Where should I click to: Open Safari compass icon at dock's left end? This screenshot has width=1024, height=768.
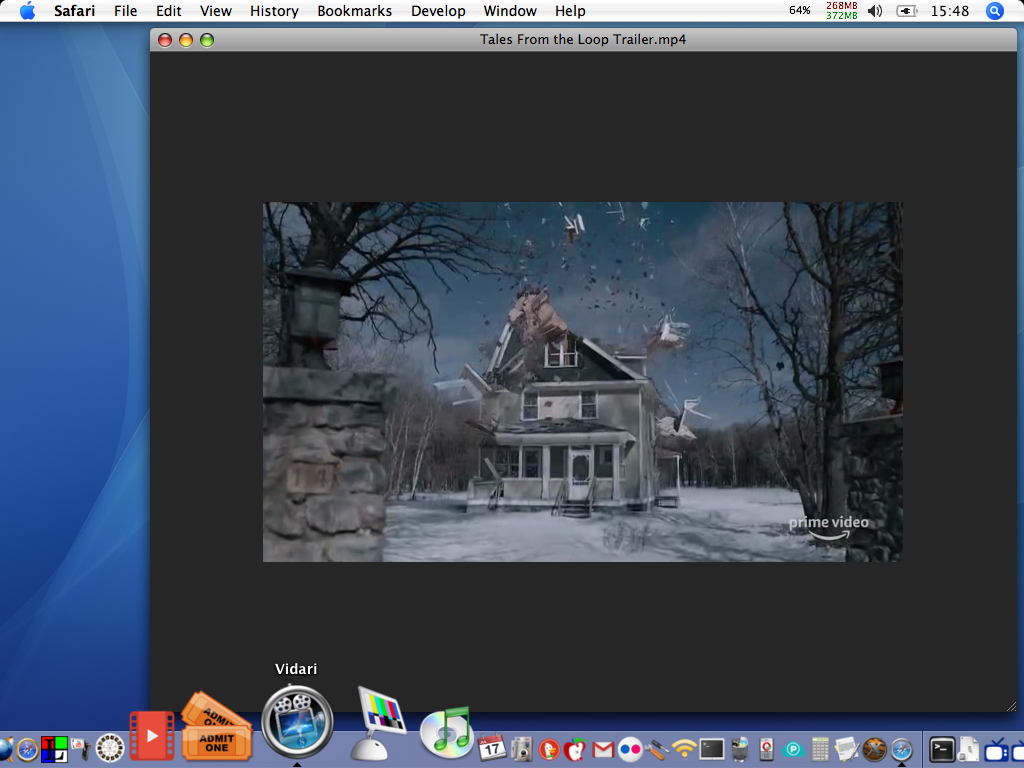coord(27,750)
